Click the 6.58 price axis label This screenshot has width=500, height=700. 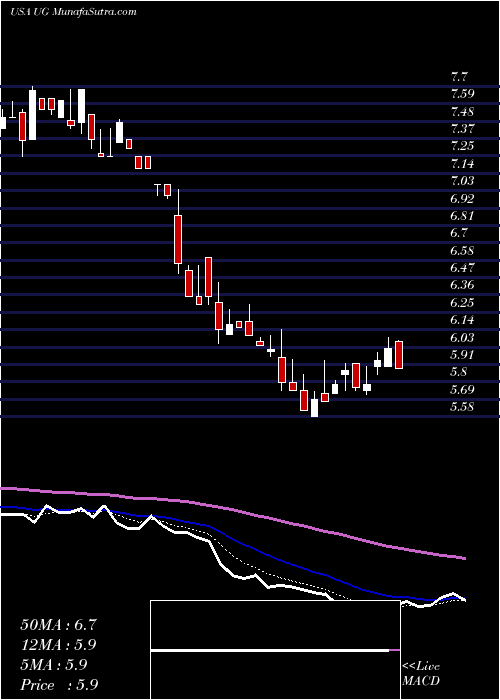click(462, 251)
